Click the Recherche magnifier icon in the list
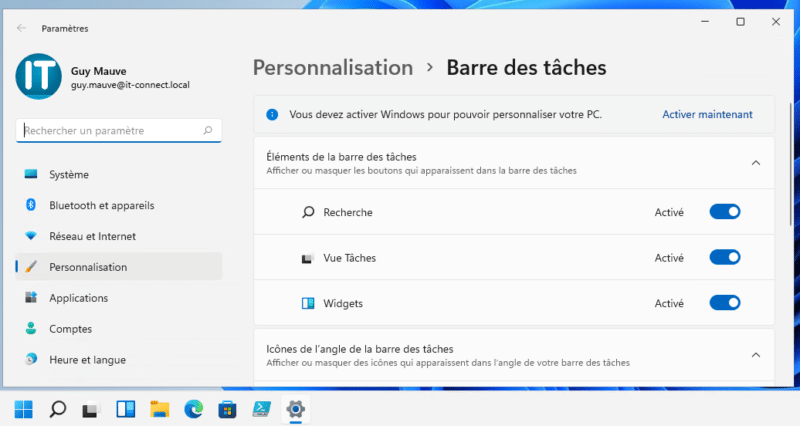 click(x=308, y=212)
